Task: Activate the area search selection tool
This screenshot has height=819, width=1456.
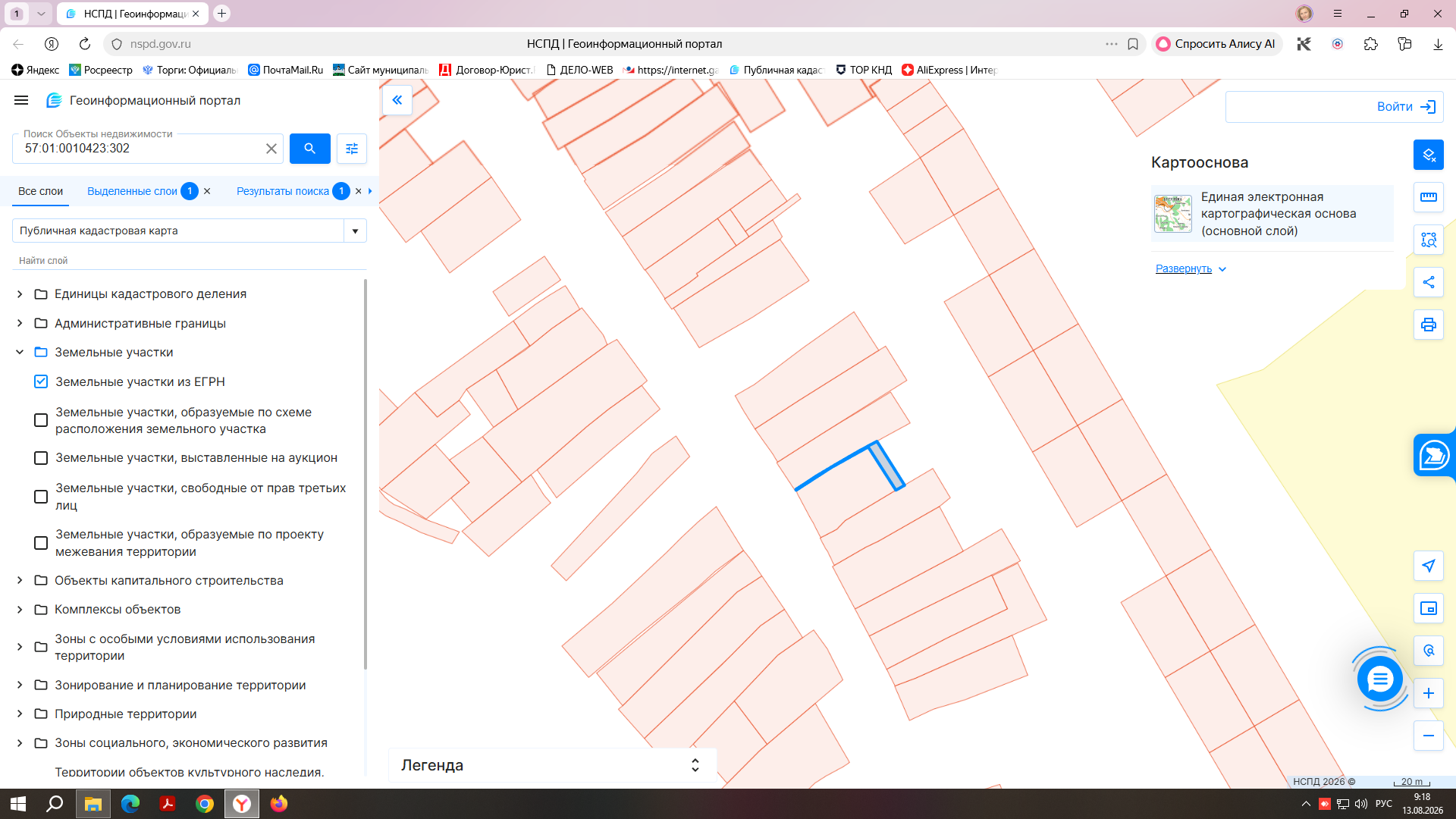Action: click(1429, 240)
